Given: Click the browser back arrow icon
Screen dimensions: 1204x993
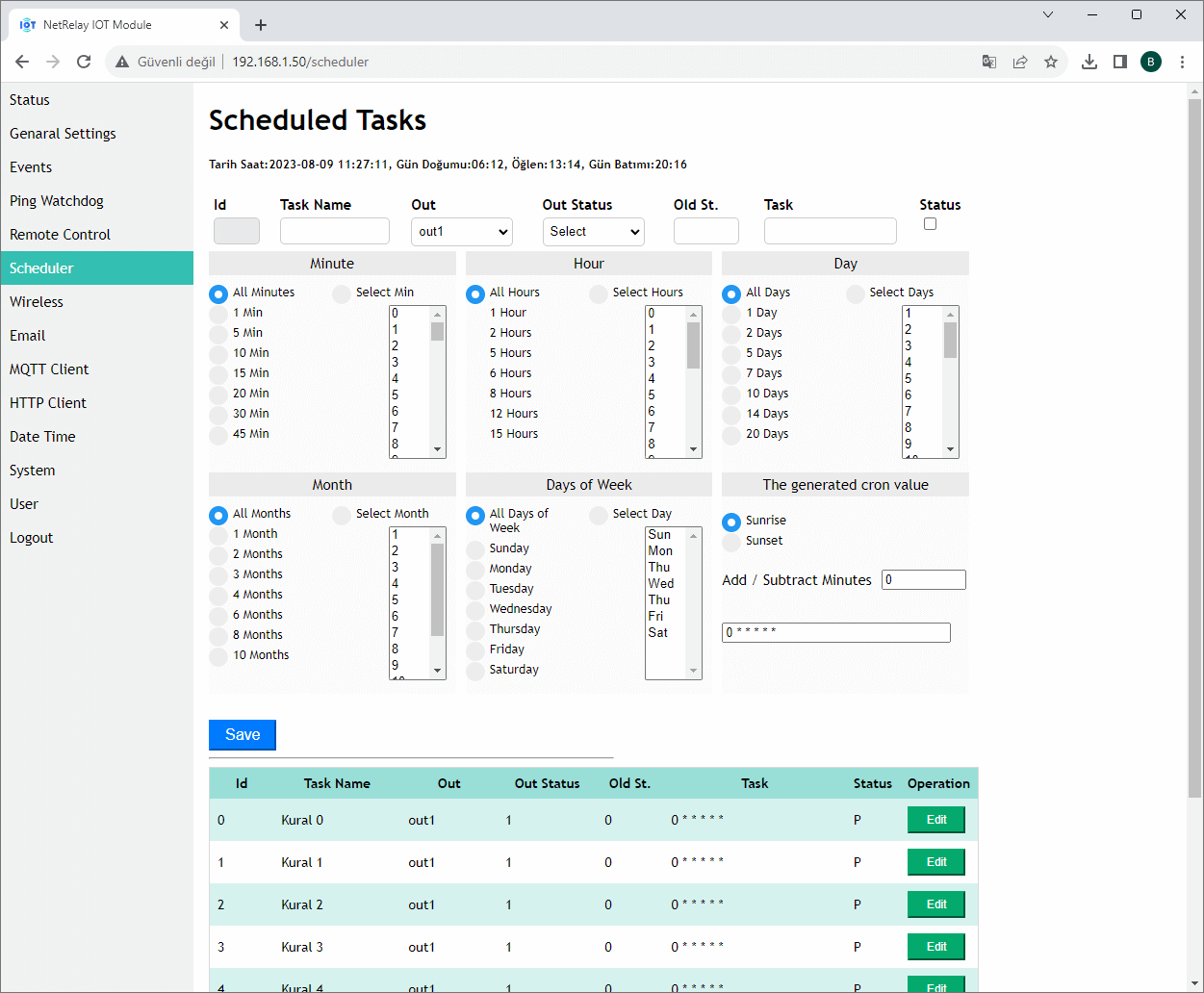Looking at the screenshot, I should click(22, 62).
